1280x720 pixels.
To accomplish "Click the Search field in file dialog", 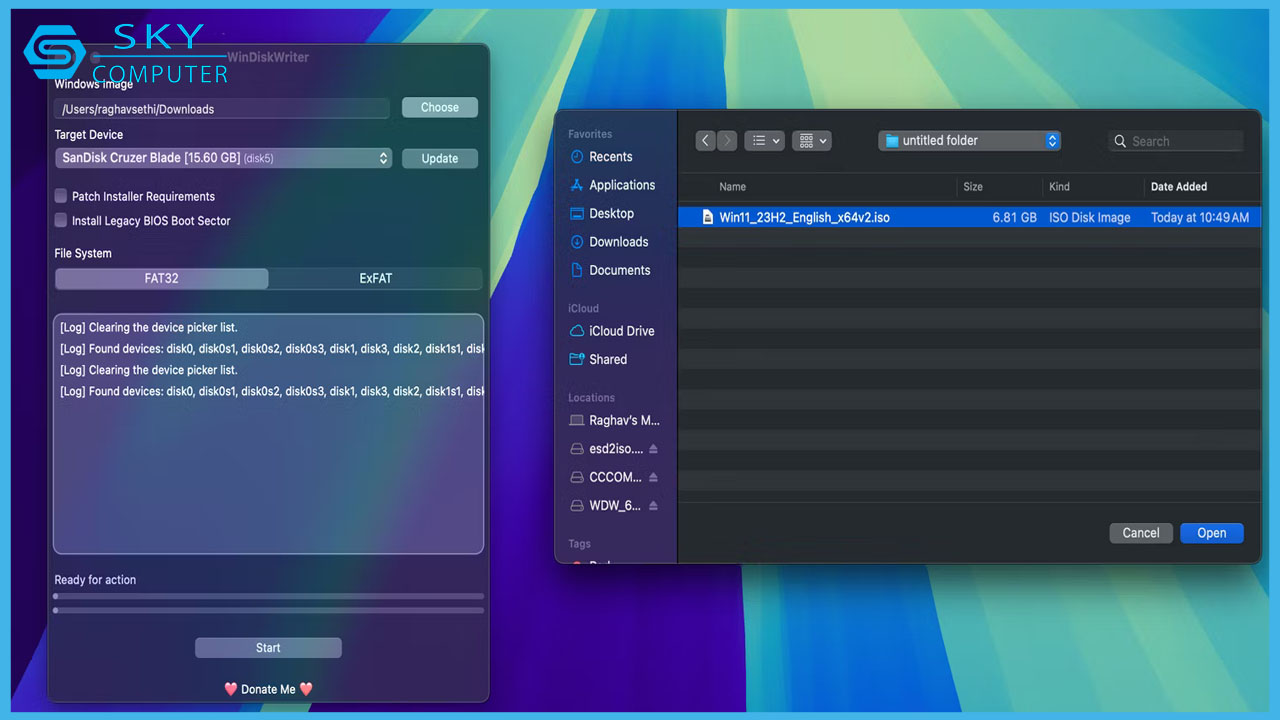I will (1176, 141).
